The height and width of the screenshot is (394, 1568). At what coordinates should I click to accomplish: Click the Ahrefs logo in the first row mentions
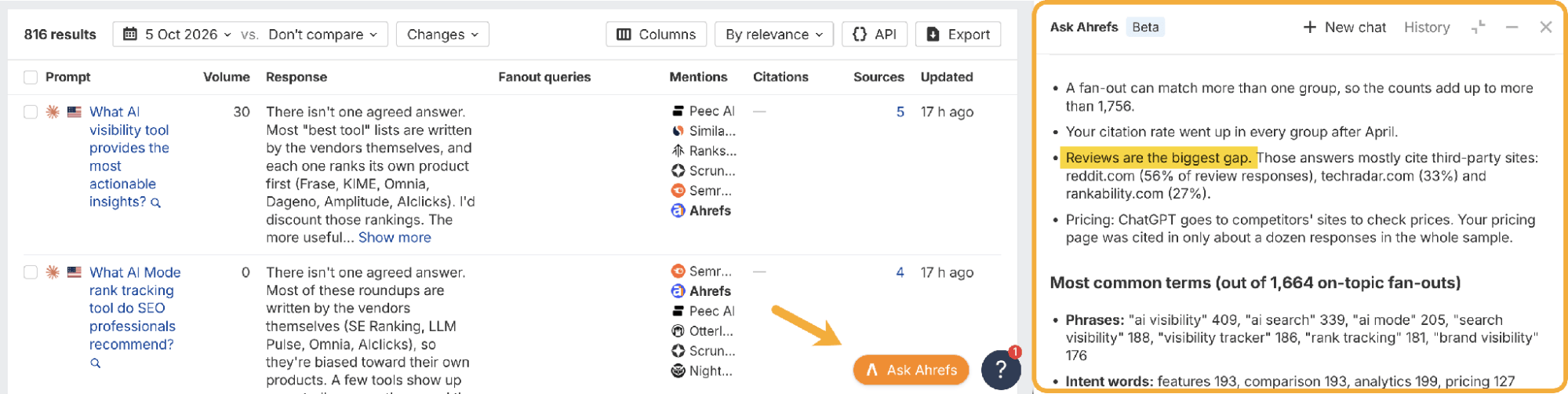click(x=678, y=210)
